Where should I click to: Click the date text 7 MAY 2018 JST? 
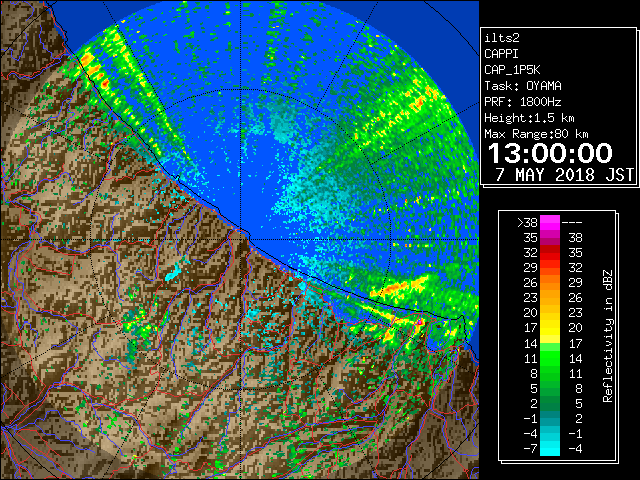pyautogui.click(x=564, y=175)
